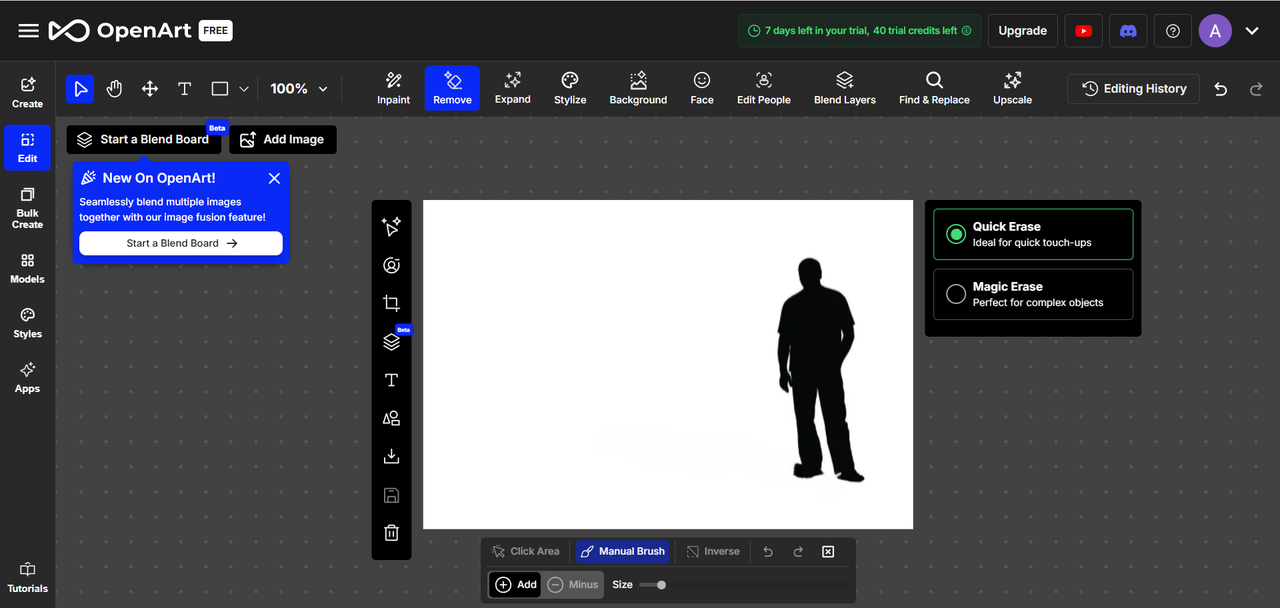Click Start a Blend Board arrow link
This screenshot has height=608, width=1280.
pos(181,243)
